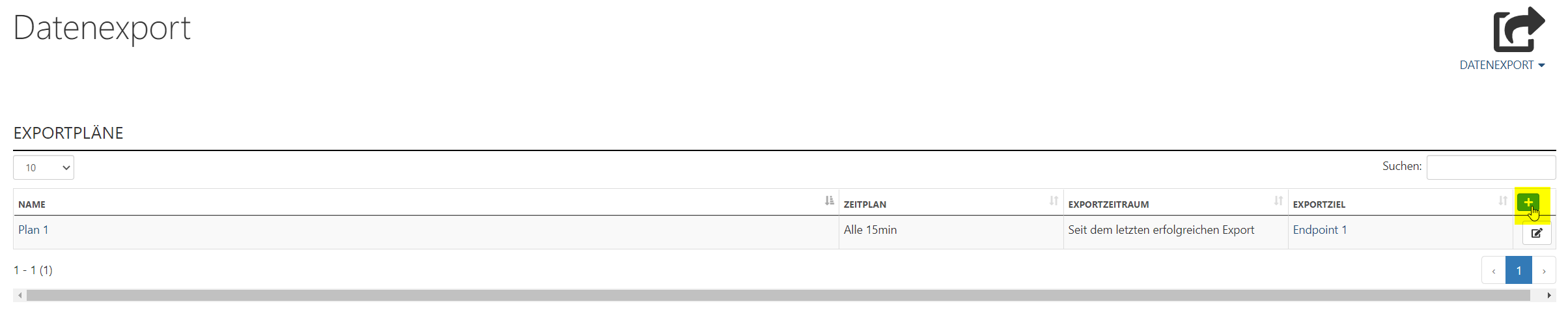Viewport: 1568px width, 323px height.
Task: Add a new export plan with plus button
Action: (1528, 203)
